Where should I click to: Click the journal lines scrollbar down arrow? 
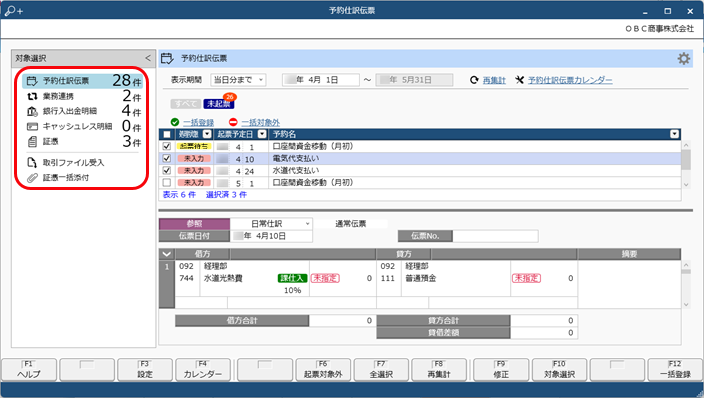686,304
